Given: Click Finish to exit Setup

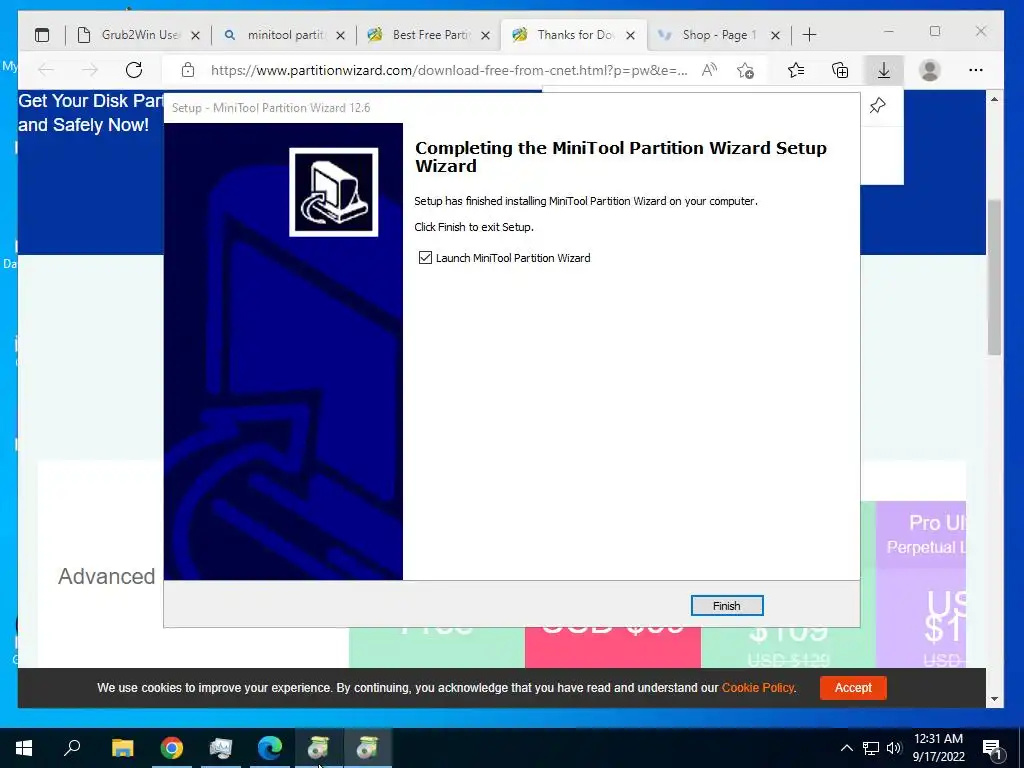Looking at the screenshot, I should click(727, 605).
